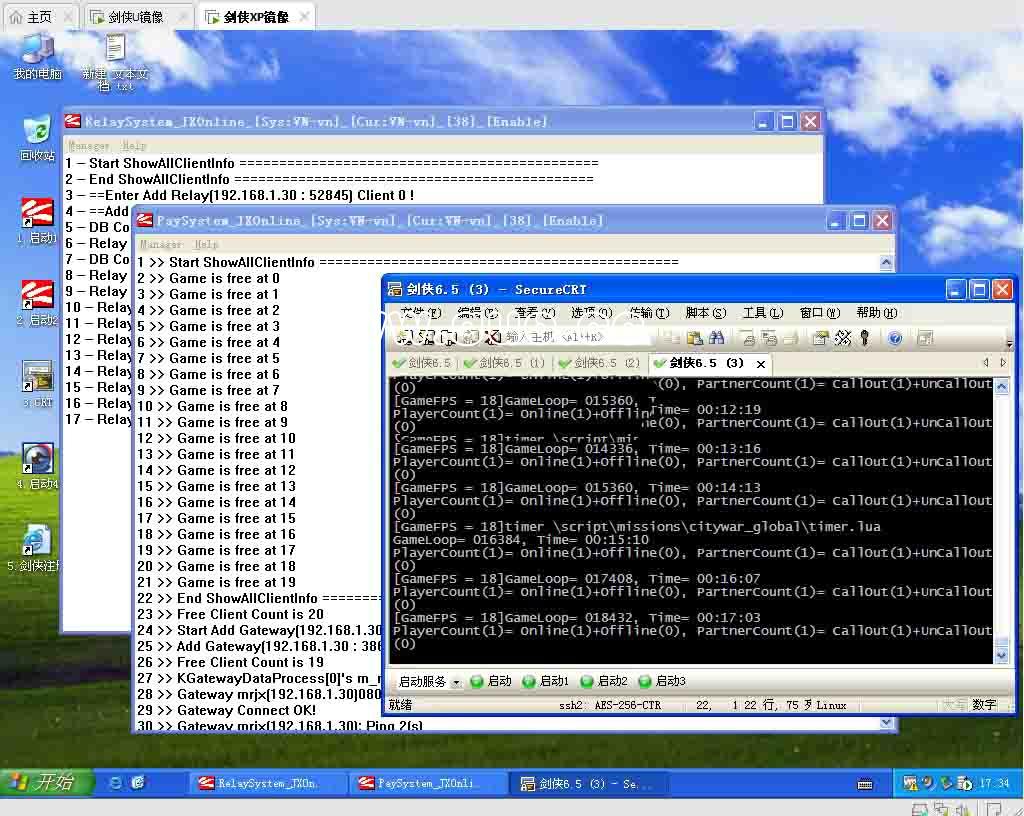Open the SecureCRT help question mark icon

[x=895, y=337]
